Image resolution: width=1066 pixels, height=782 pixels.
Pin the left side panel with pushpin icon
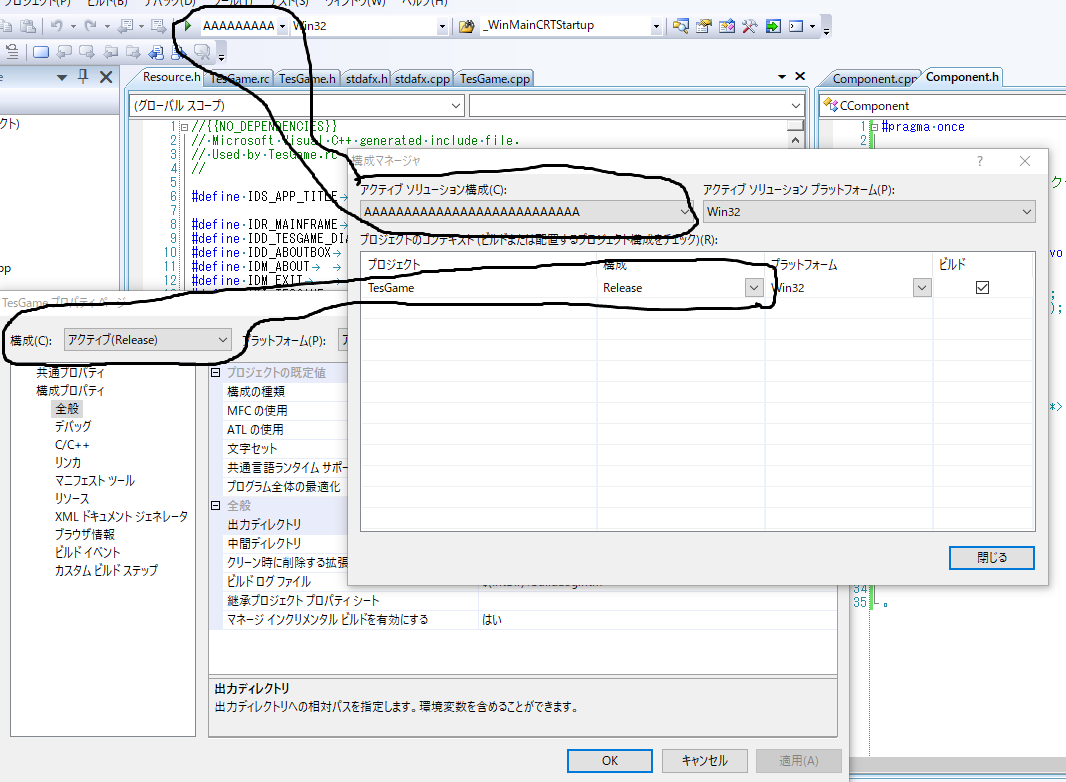[83, 77]
